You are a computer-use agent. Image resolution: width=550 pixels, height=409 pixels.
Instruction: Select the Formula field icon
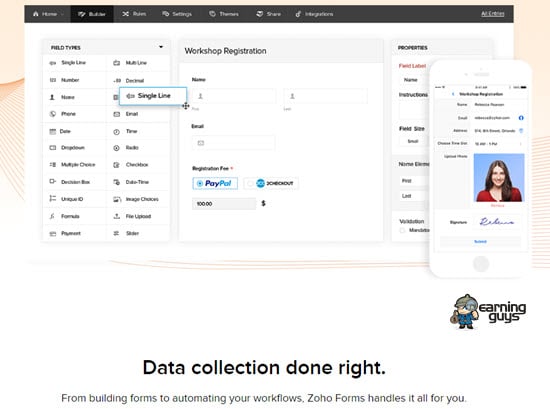click(x=52, y=216)
